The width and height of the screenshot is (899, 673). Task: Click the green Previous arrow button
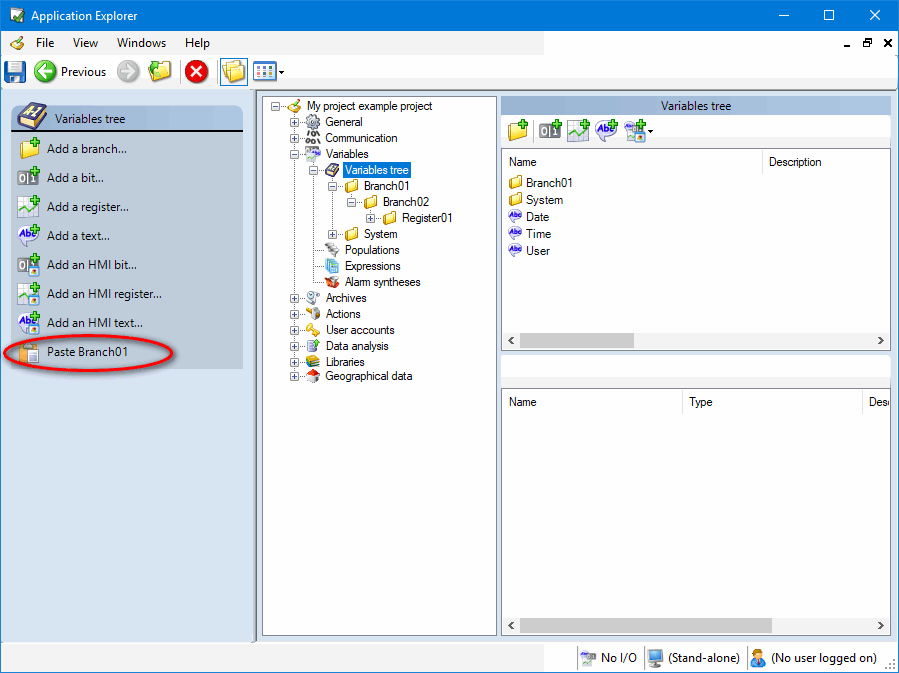[x=45, y=71]
